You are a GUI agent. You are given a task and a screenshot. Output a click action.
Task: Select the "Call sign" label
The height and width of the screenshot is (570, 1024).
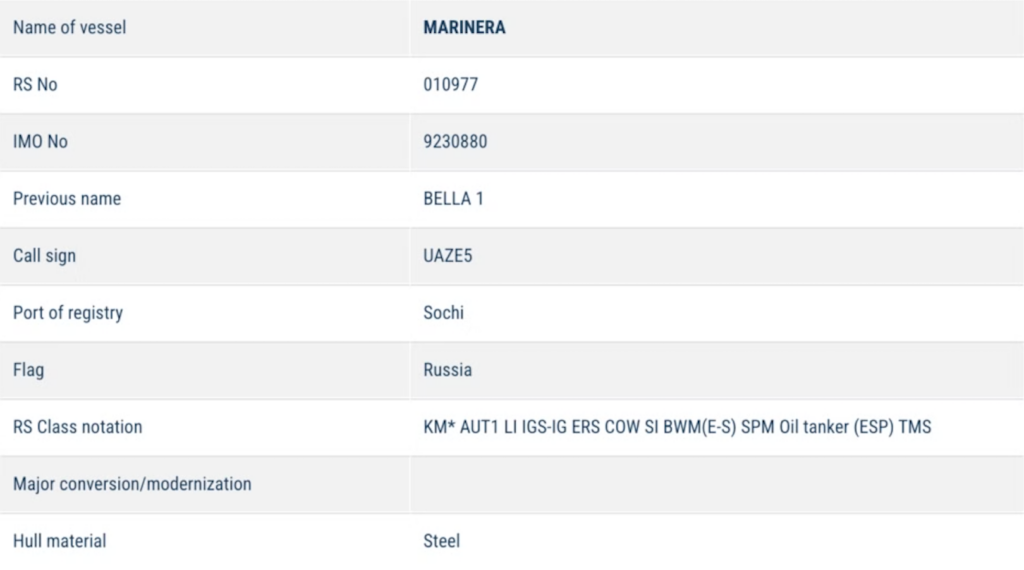pos(44,256)
